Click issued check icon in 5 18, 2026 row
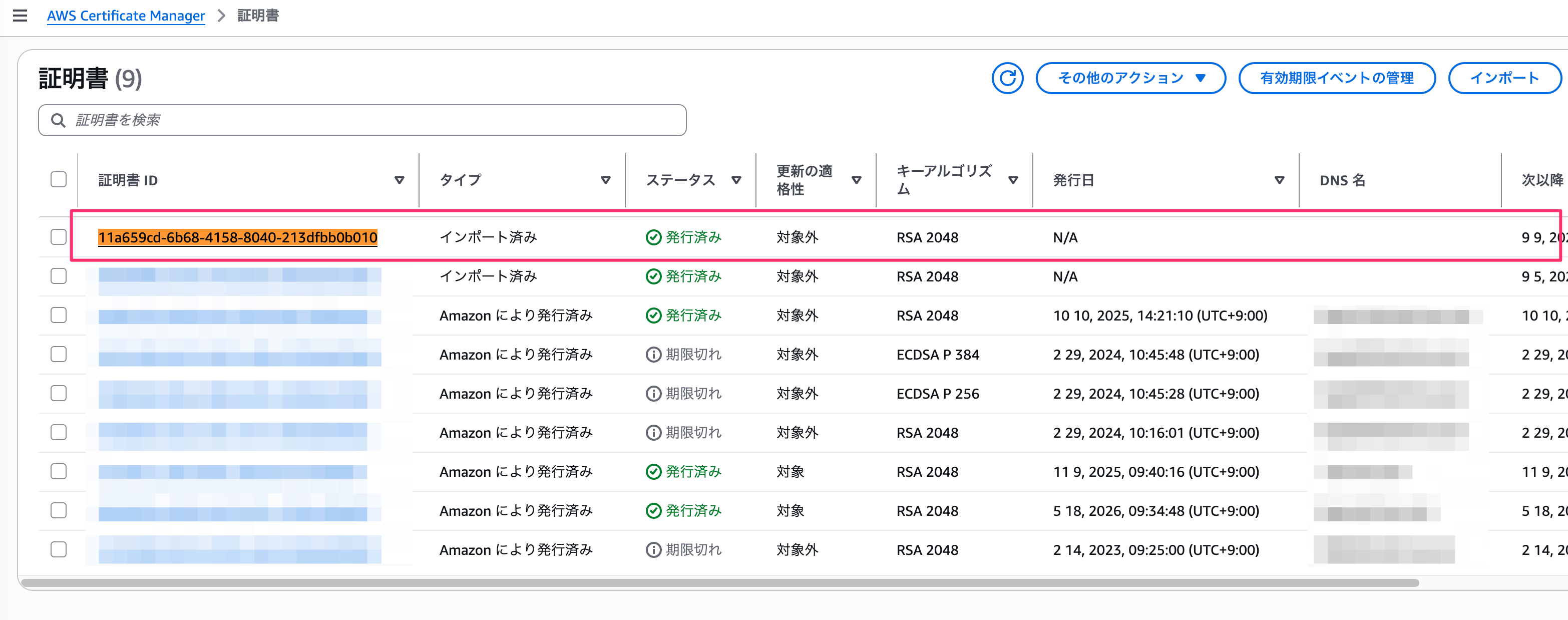1568x620 pixels. coord(653,510)
